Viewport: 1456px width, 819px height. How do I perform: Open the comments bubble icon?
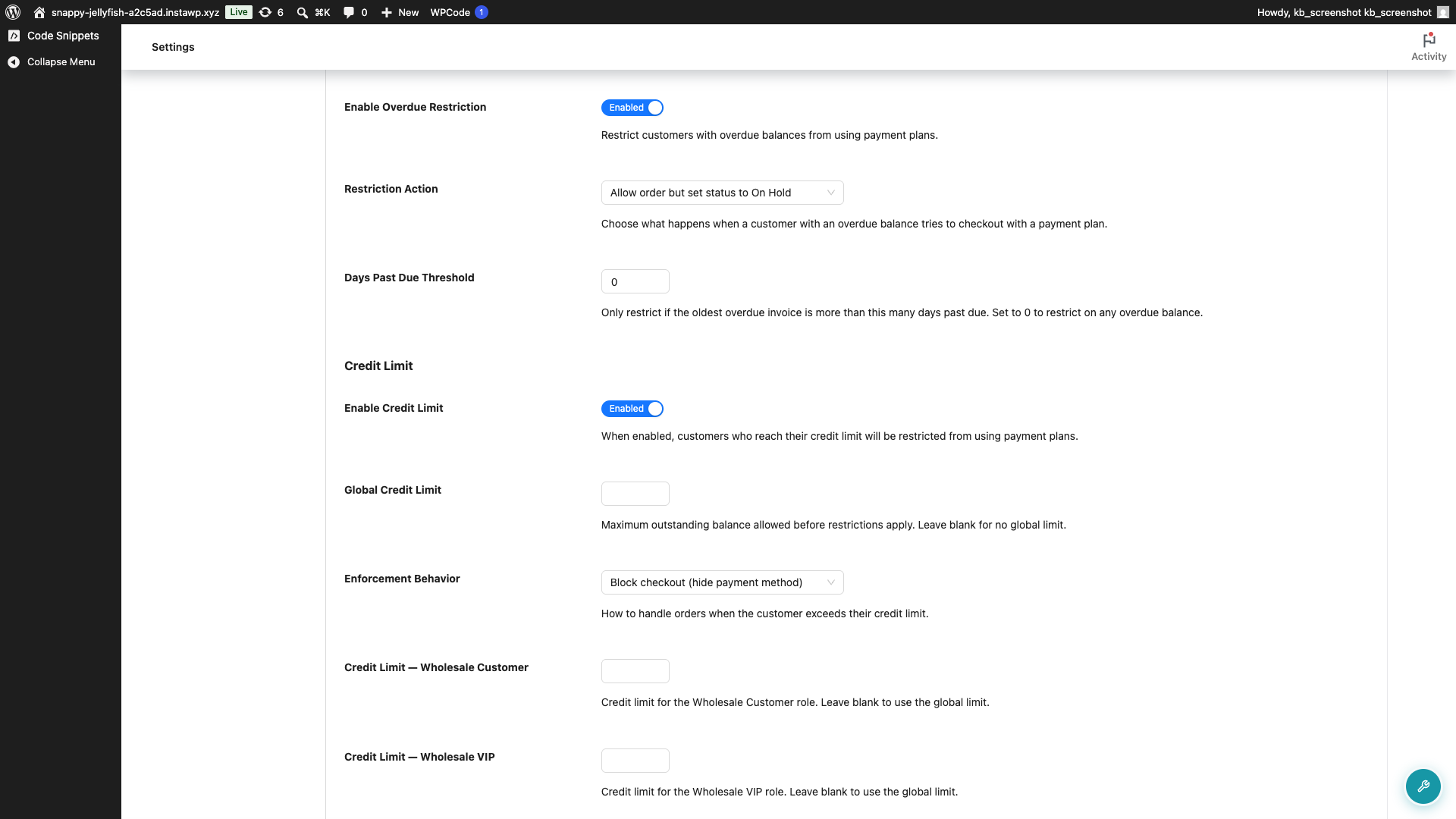349,12
